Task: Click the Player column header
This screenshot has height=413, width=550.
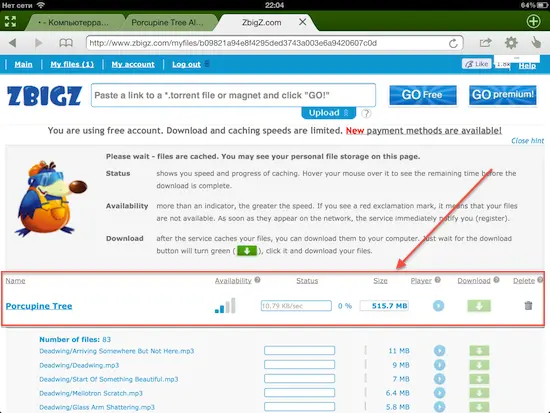Action: (x=421, y=281)
